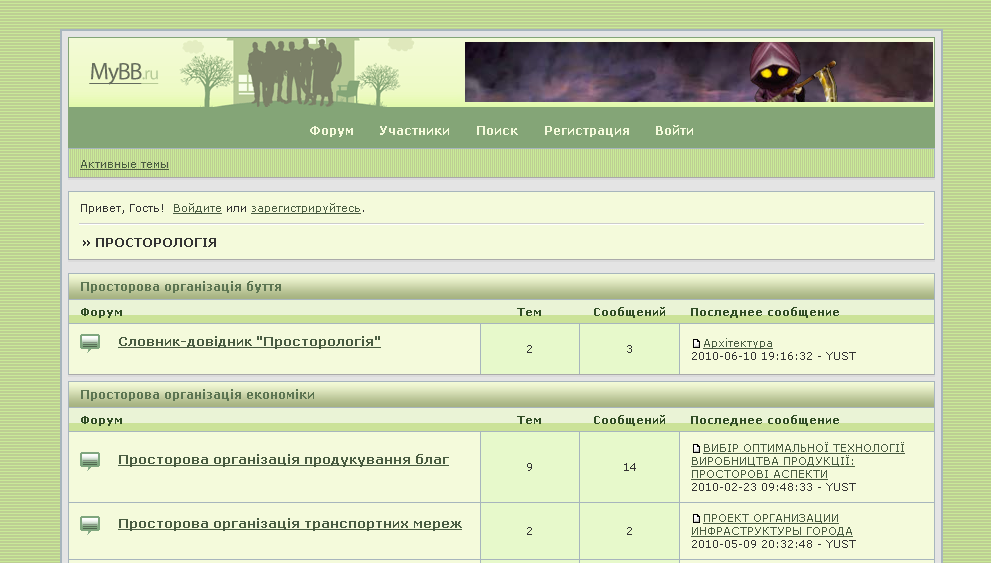991x563 pixels.
Task: Open the Активные темы link
Action: click(125, 164)
